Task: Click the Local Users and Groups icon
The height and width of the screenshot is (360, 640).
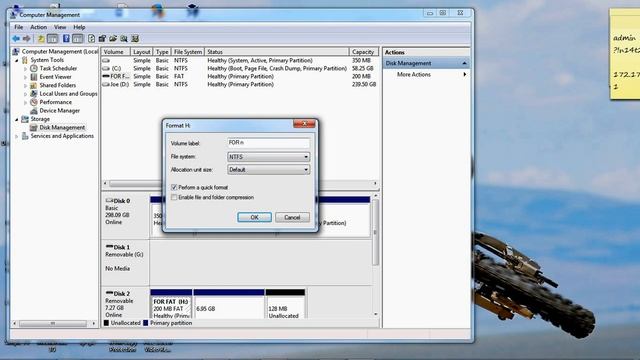Action: pyautogui.click(x=34, y=93)
